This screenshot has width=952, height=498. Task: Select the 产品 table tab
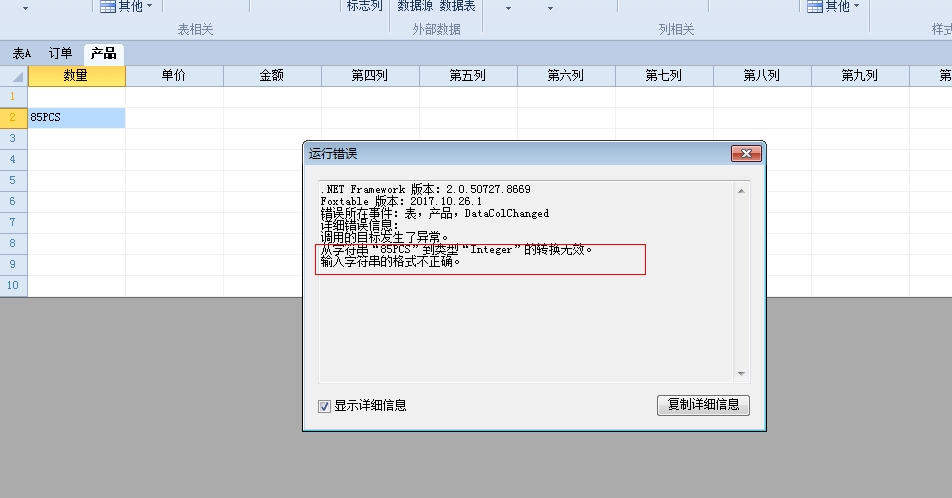[x=103, y=53]
